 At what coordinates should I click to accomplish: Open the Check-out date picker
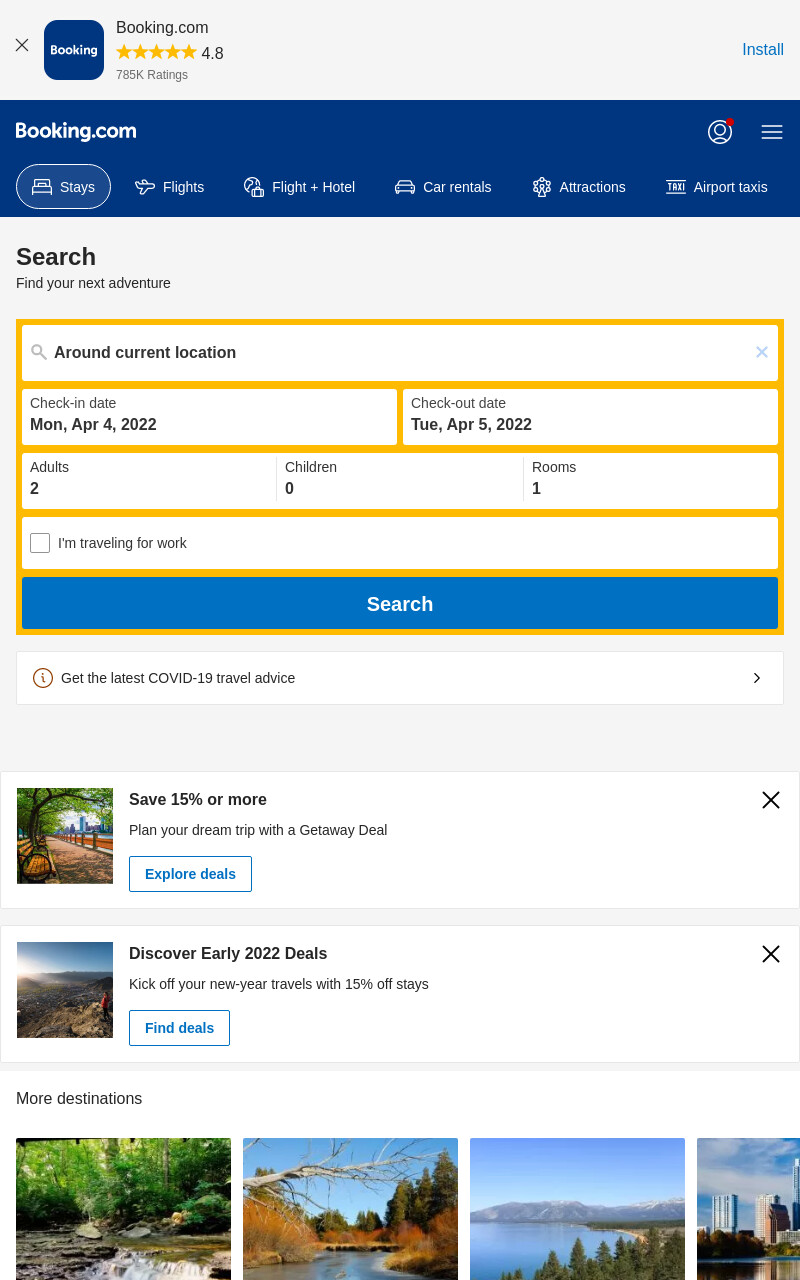click(590, 417)
